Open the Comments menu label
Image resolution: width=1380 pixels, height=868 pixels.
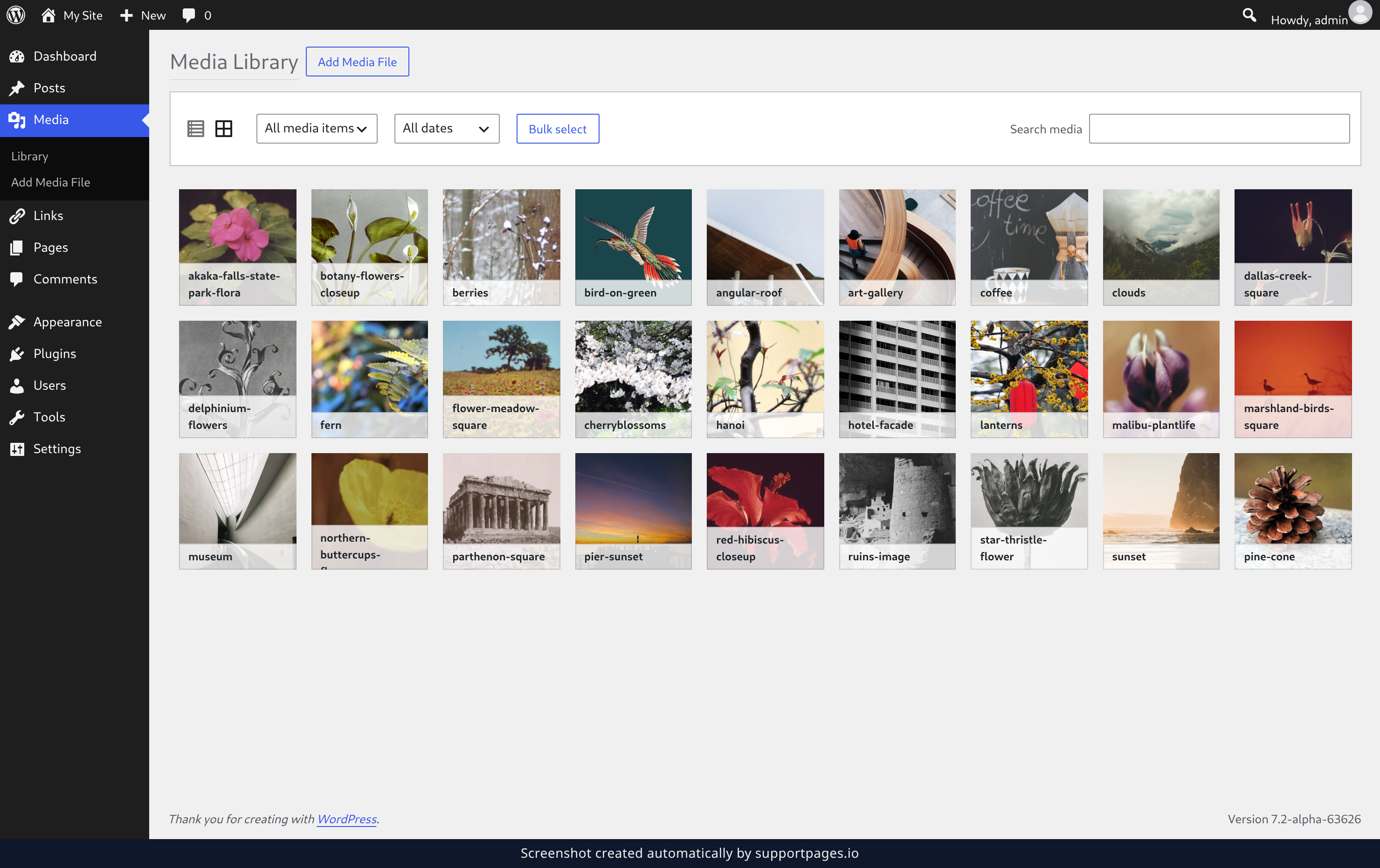click(65, 279)
